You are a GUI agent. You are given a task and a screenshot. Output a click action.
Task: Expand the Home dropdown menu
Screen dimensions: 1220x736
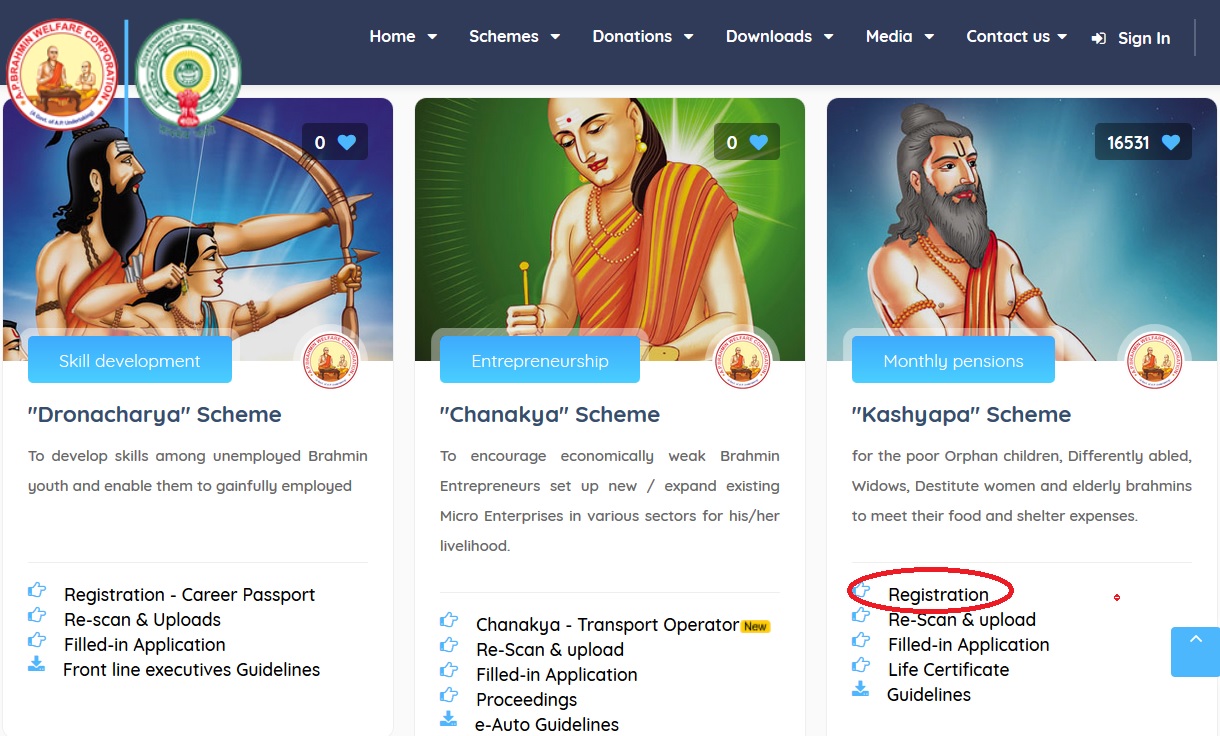click(403, 36)
